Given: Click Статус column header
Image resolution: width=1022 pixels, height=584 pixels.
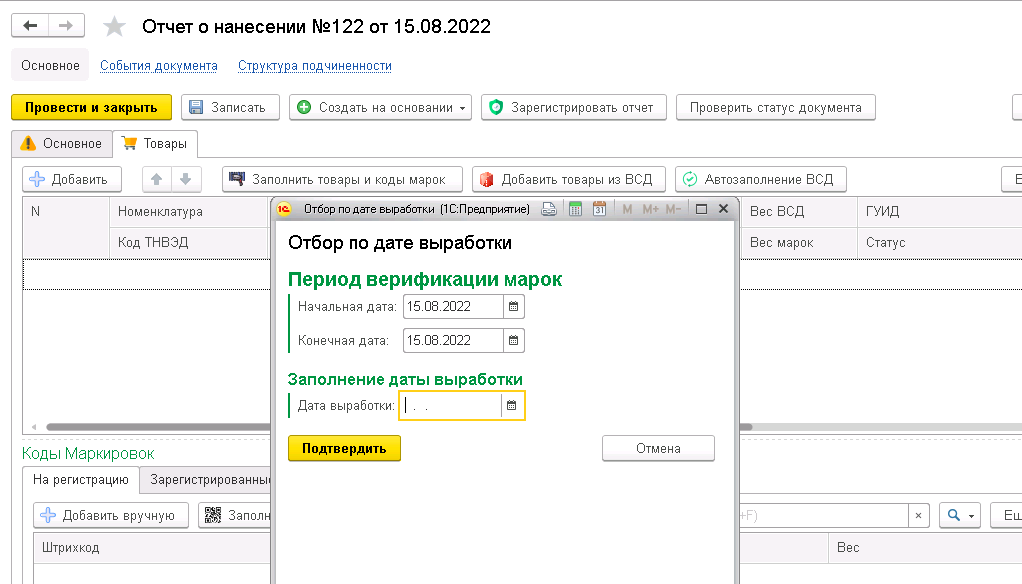Looking at the screenshot, I should (939, 242).
